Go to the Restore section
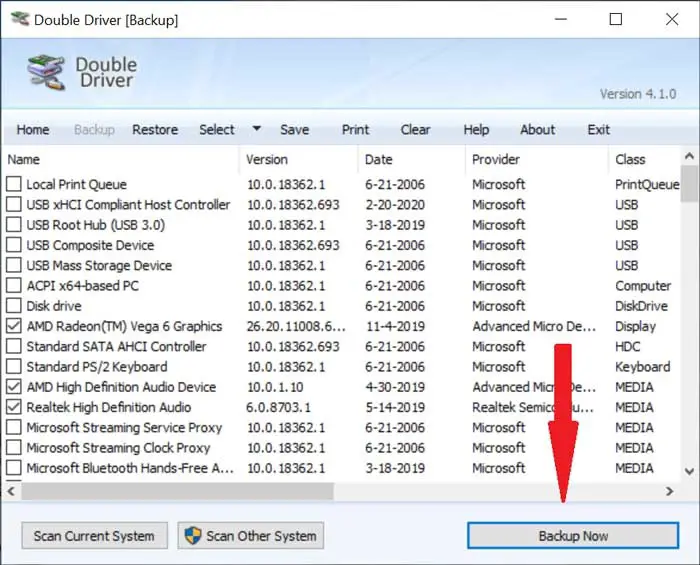The height and width of the screenshot is (565, 700). pyautogui.click(x=155, y=129)
